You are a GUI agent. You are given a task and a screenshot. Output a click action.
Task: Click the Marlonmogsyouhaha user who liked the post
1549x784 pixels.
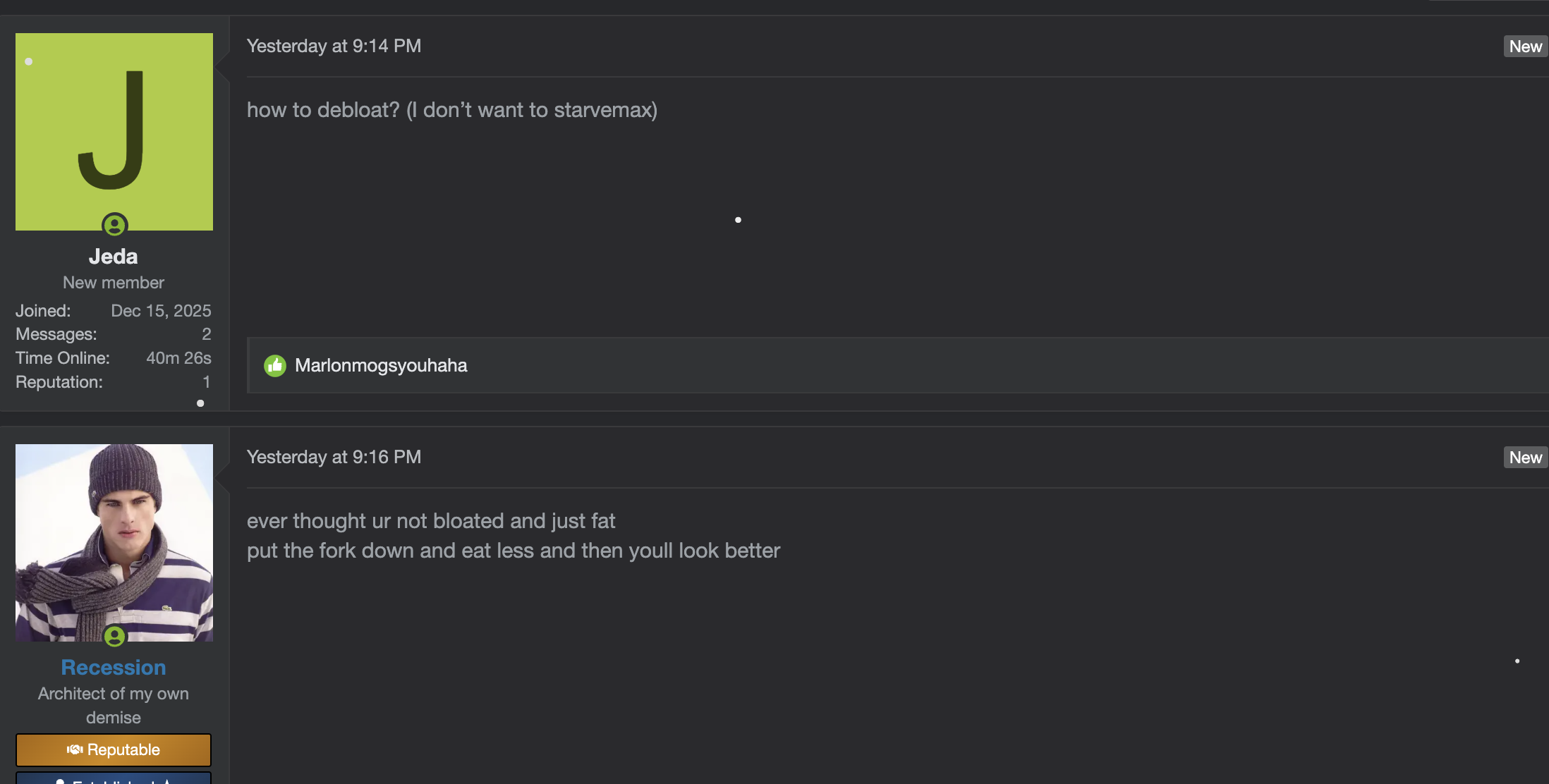381,365
